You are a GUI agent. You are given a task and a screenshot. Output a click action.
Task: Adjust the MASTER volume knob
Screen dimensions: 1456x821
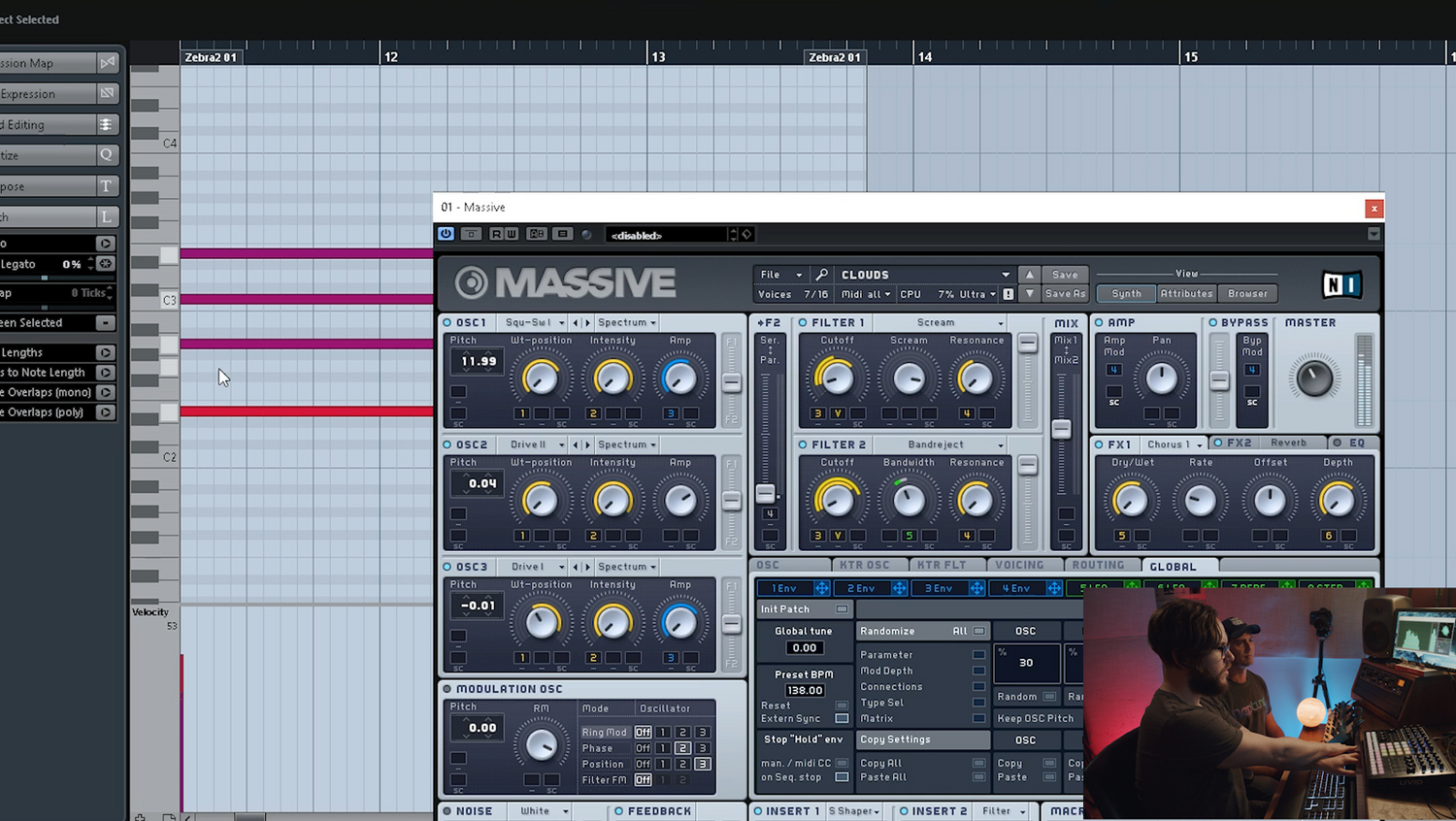tap(1314, 378)
